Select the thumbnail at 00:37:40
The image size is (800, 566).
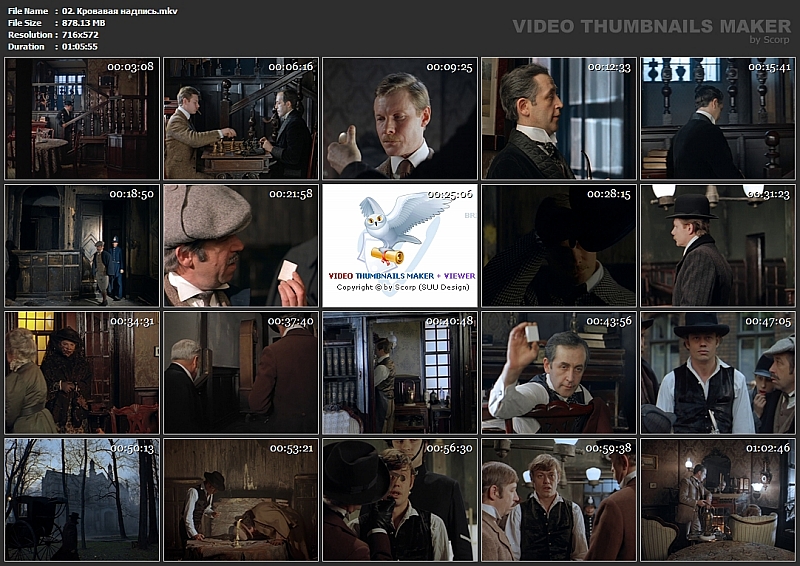[241, 373]
